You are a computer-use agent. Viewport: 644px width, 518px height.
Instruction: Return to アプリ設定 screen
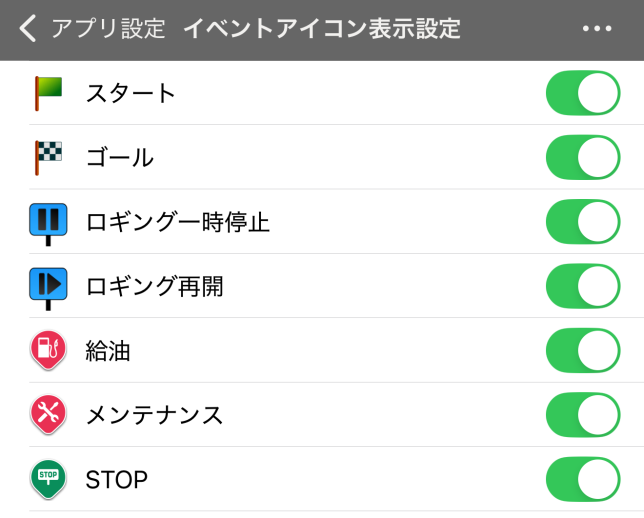[x=107, y=29]
